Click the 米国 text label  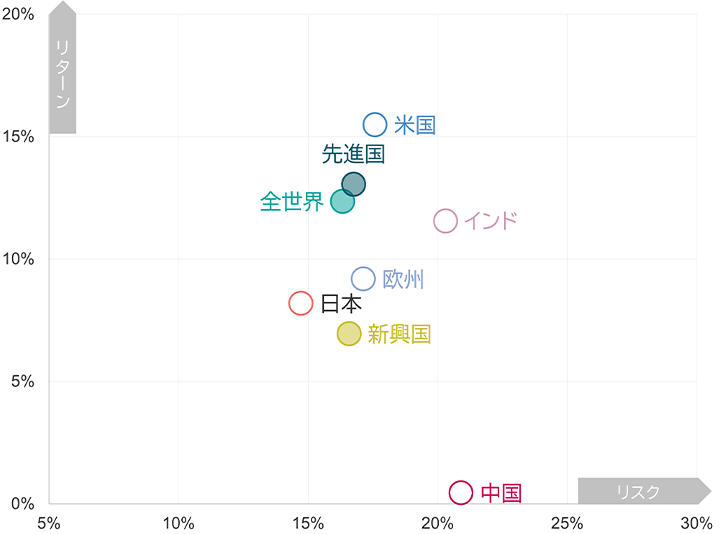point(415,125)
